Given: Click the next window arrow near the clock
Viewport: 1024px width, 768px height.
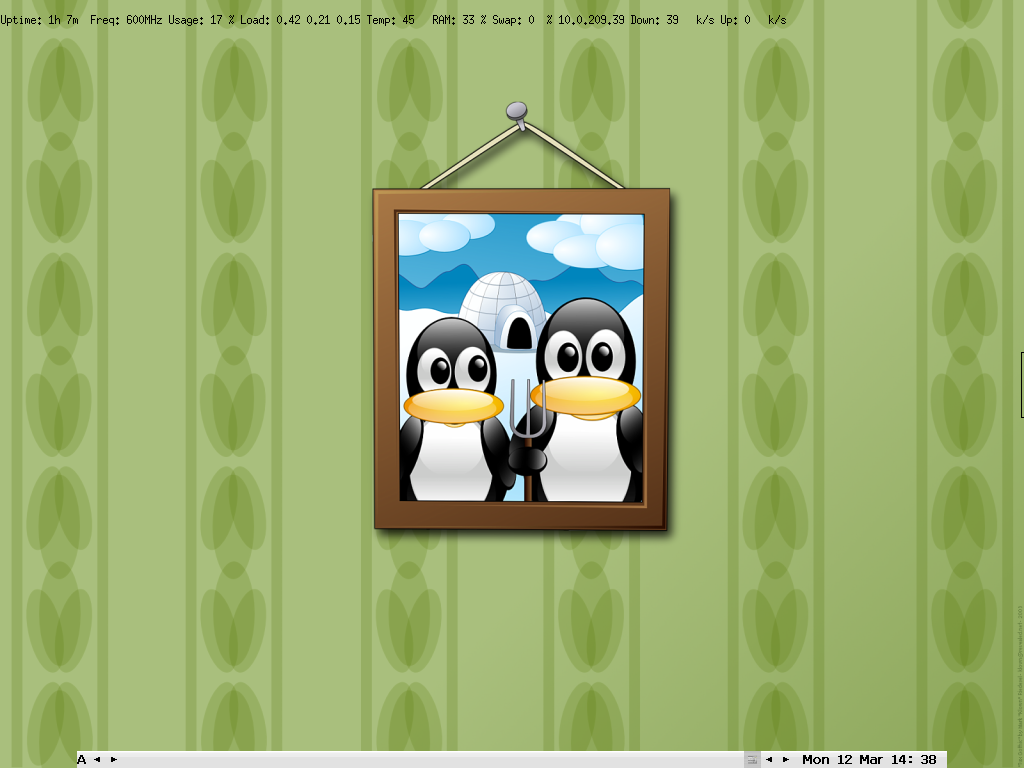Looking at the screenshot, I should (x=786, y=760).
